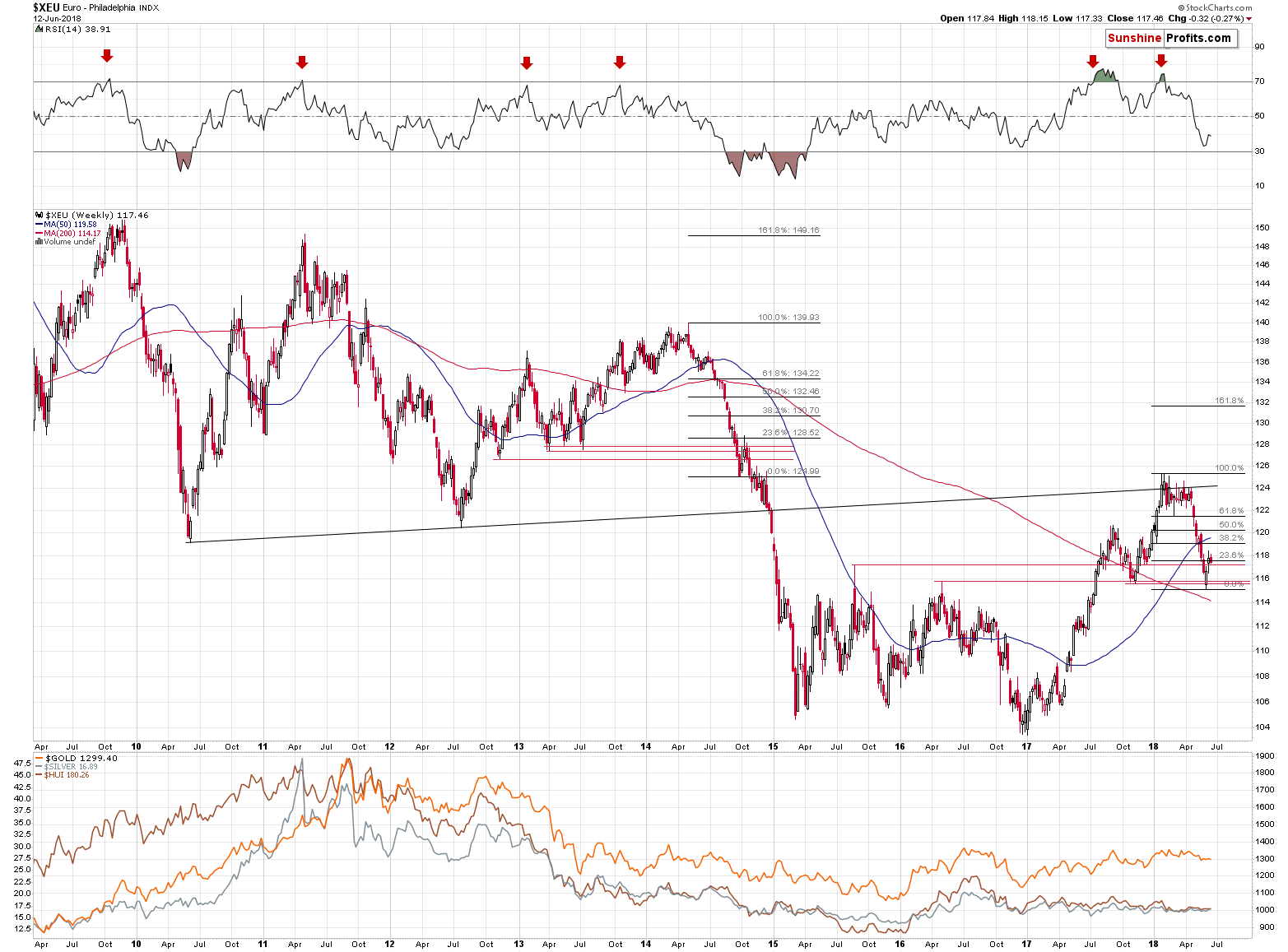Click the 50.0%: 132.46 Fibonacci label
Image resolution: width=1288 pixels, height=952 pixels.
(x=791, y=392)
